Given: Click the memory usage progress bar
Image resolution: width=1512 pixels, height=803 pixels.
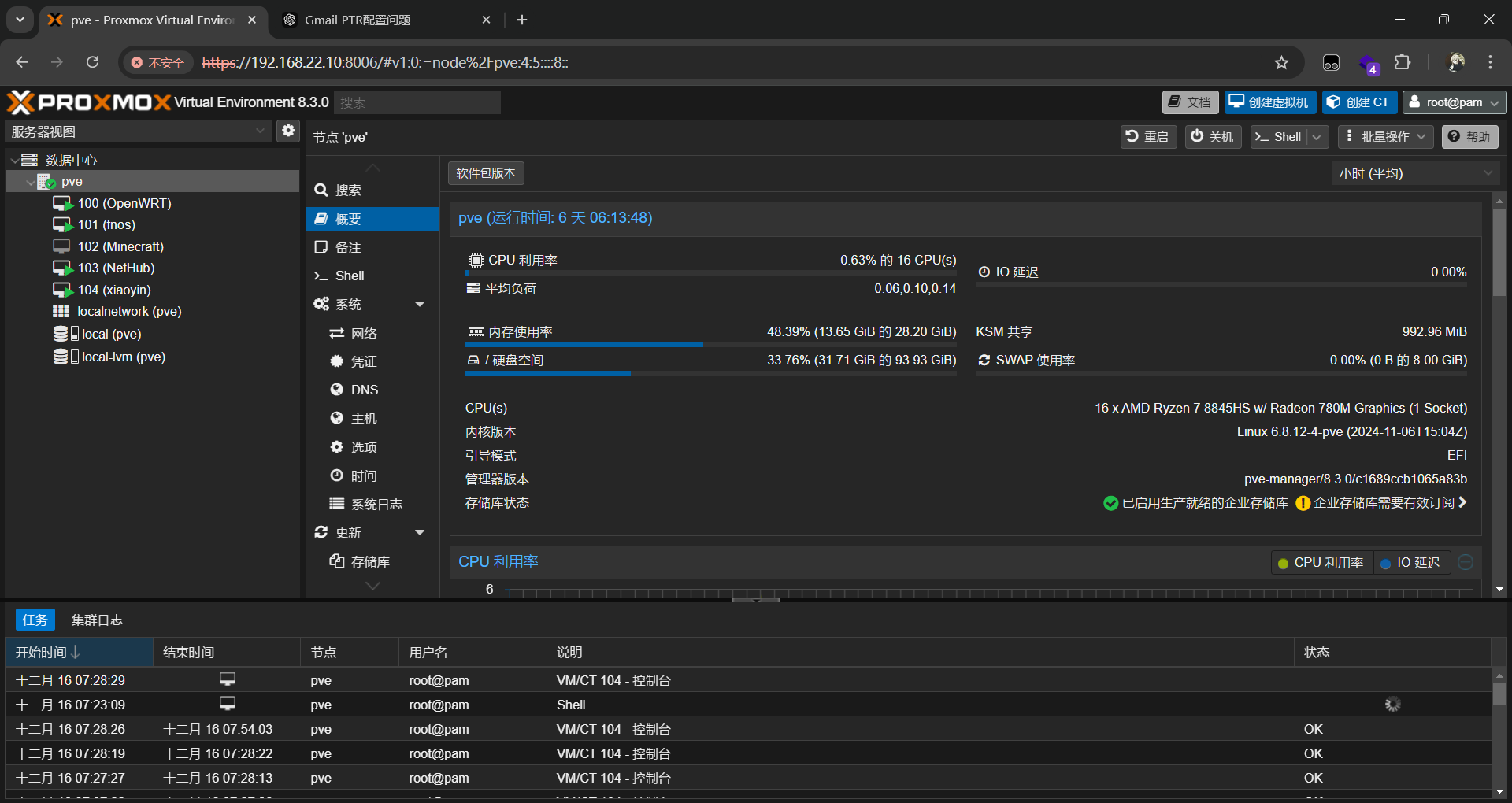Looking at the screenshot, I should [x=711, y=345].
